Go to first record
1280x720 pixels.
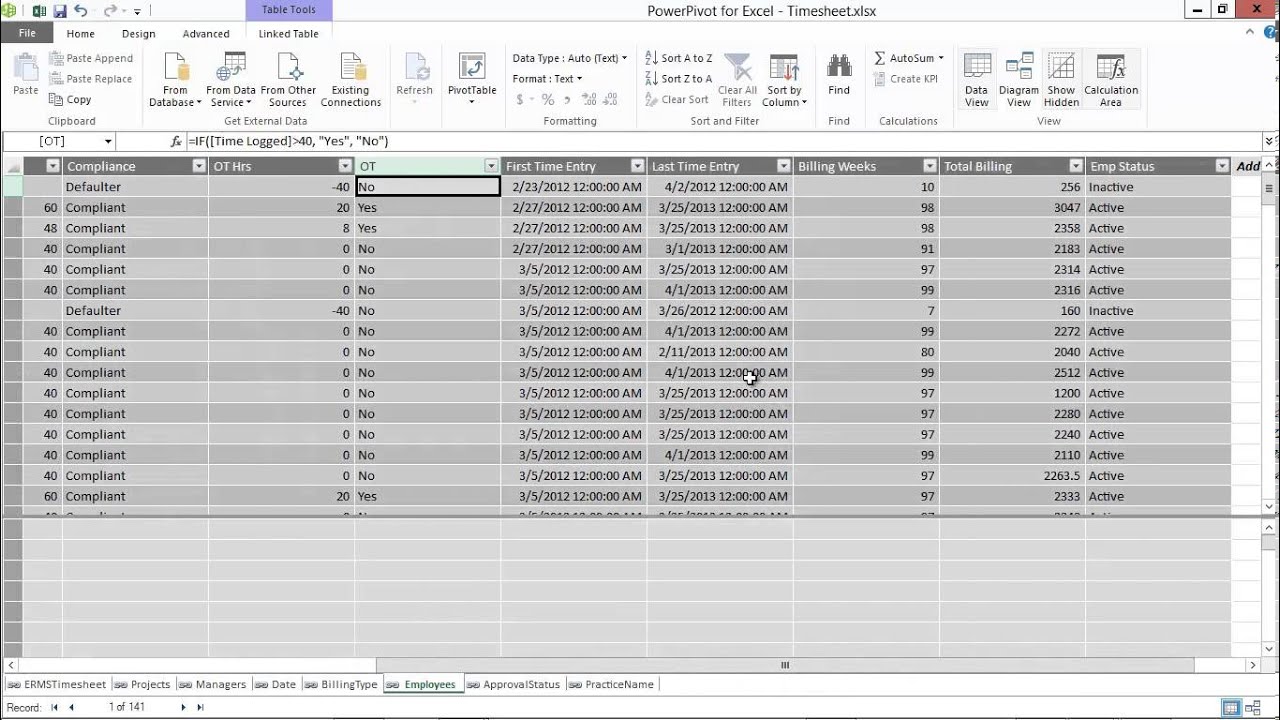coord(54,708)
